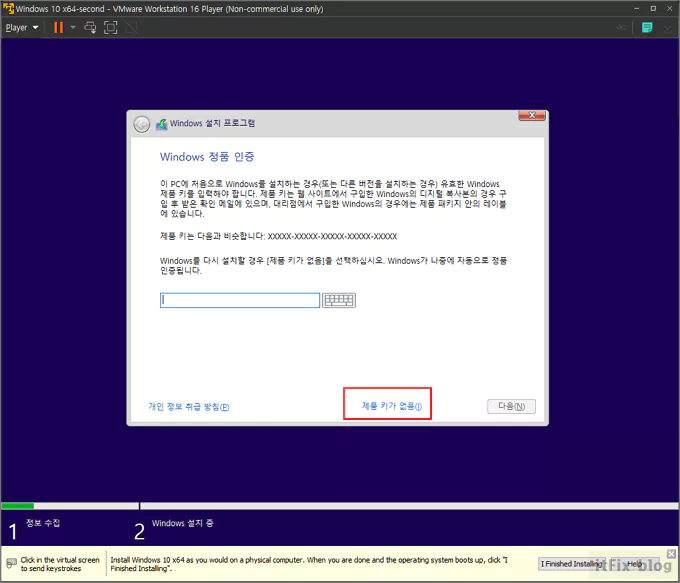
Task: Toggle the Unity mode icon
Action: [x=131, y=28]
